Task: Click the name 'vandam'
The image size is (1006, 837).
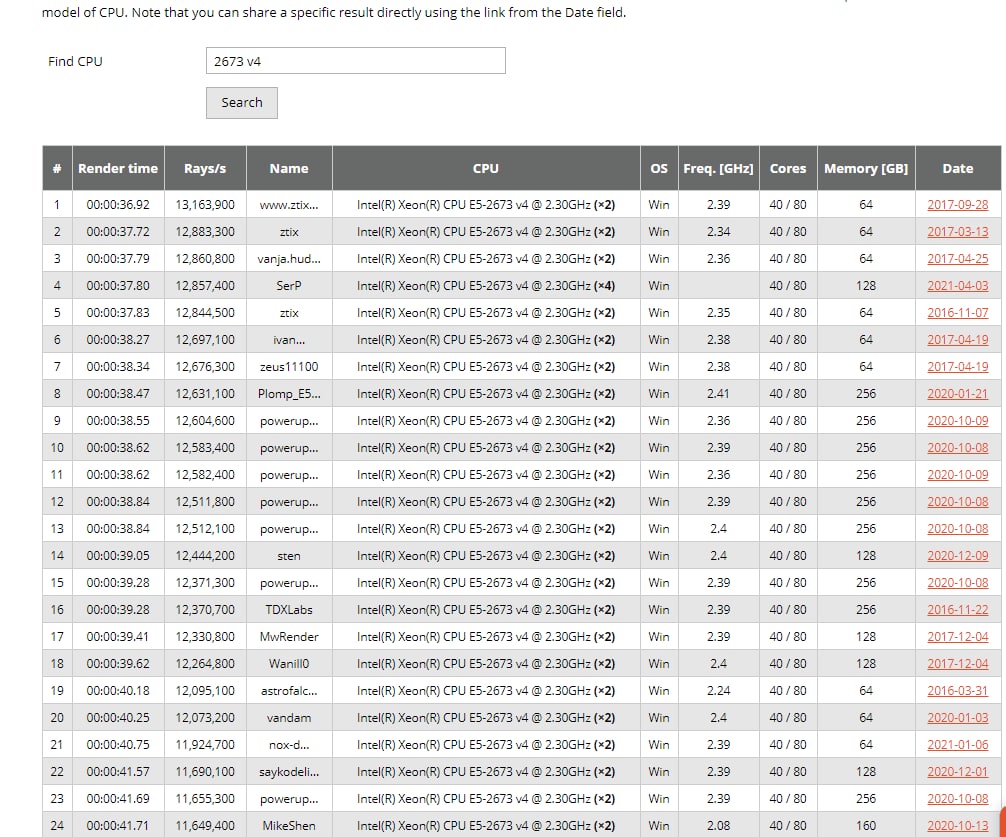Action: (289, 717)
